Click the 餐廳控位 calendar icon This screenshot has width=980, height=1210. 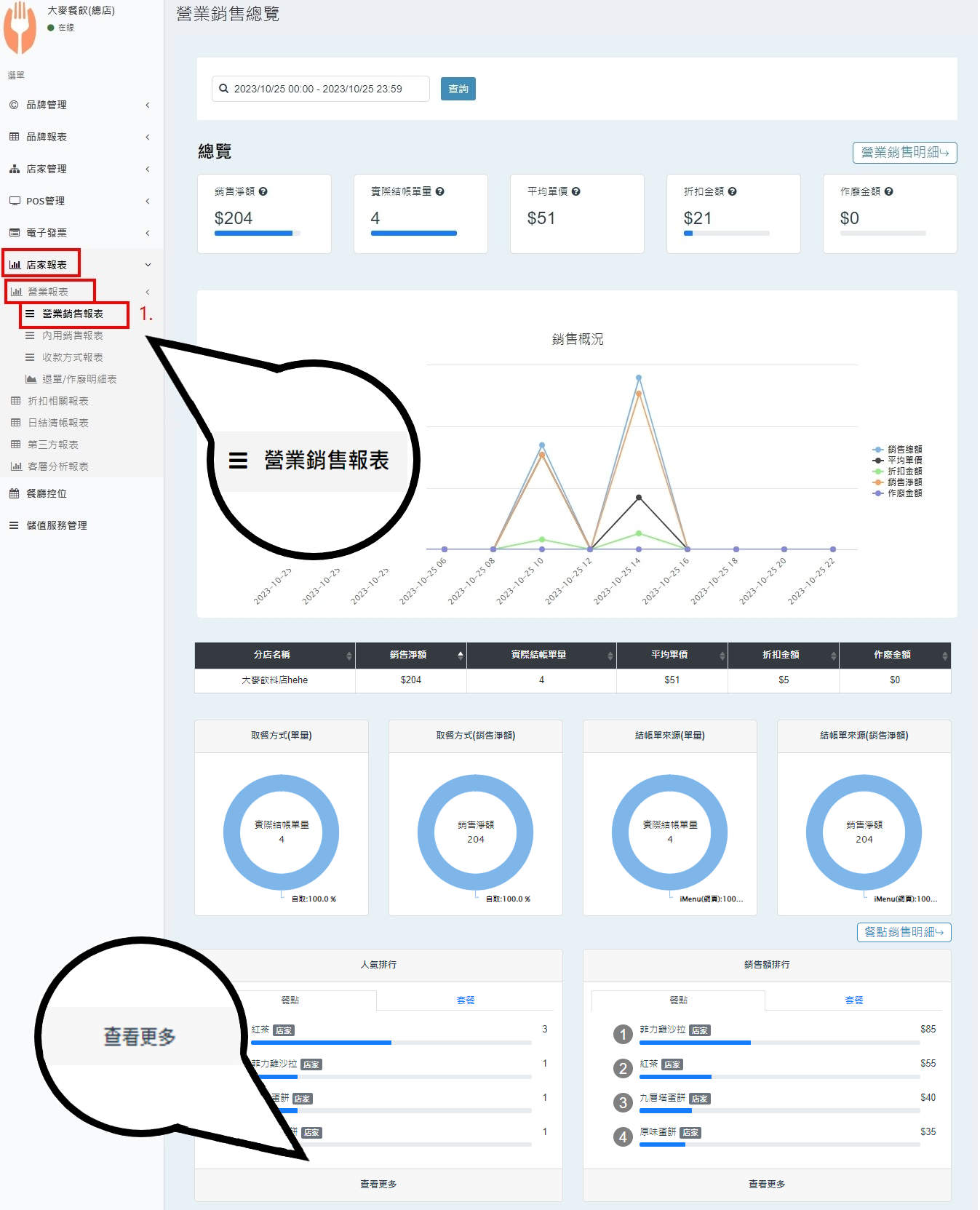tap(14, 493)
